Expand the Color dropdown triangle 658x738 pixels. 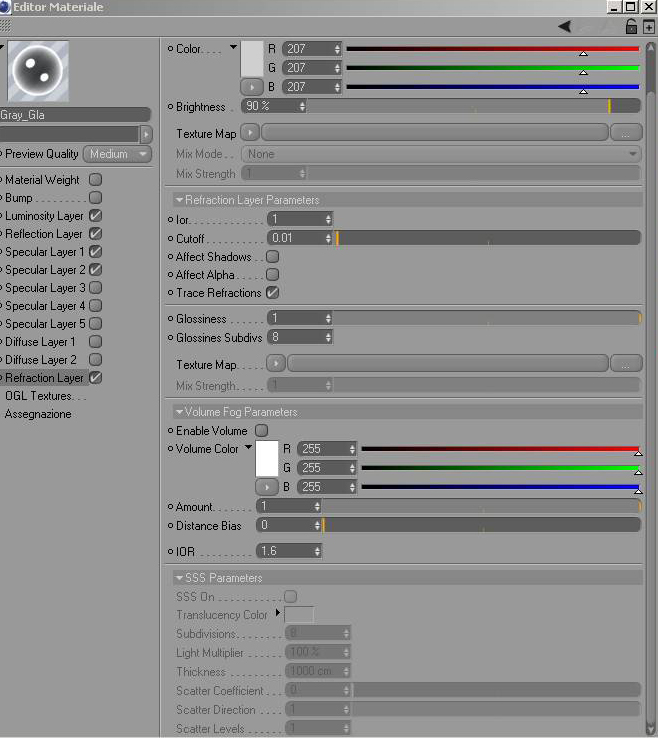click(x=233, y=47)
